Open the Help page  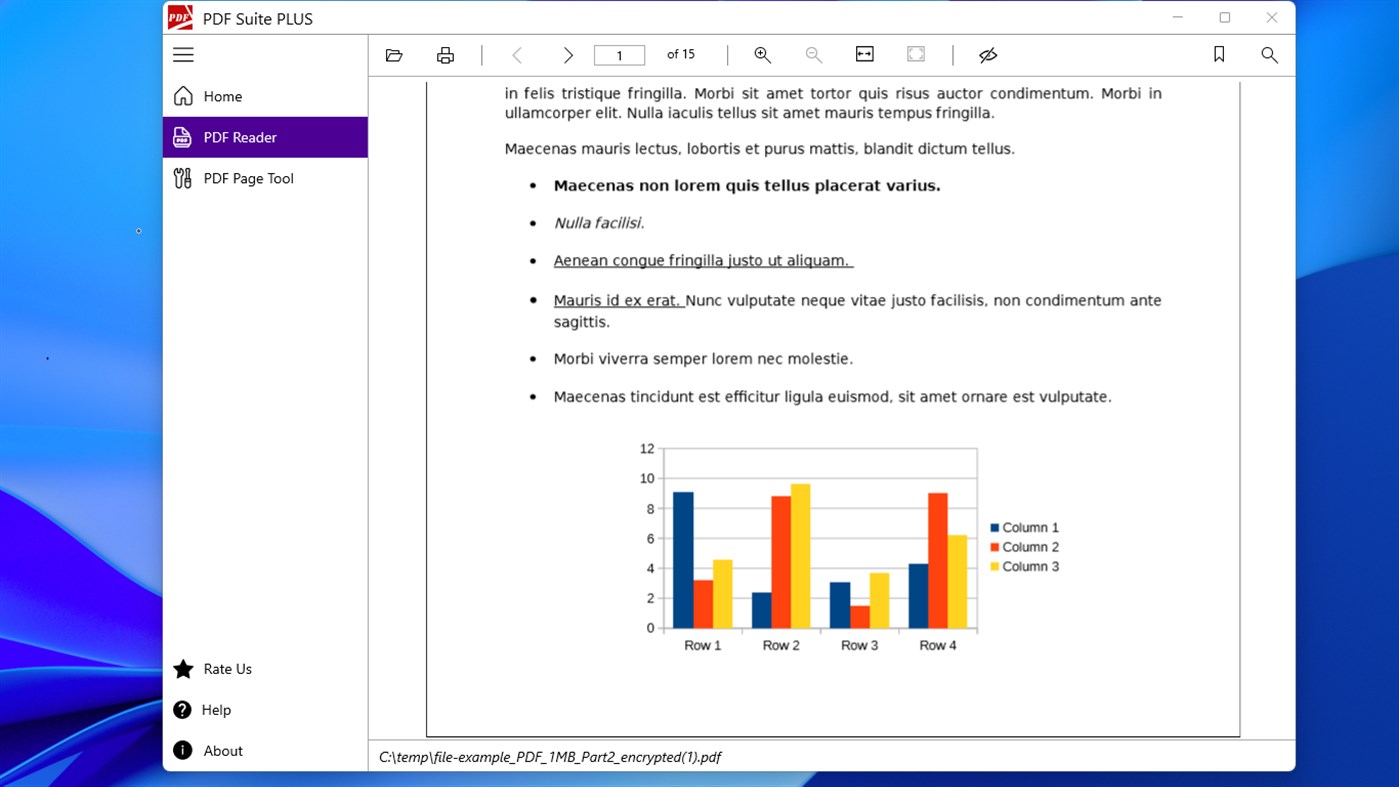(x=215, y=710)
